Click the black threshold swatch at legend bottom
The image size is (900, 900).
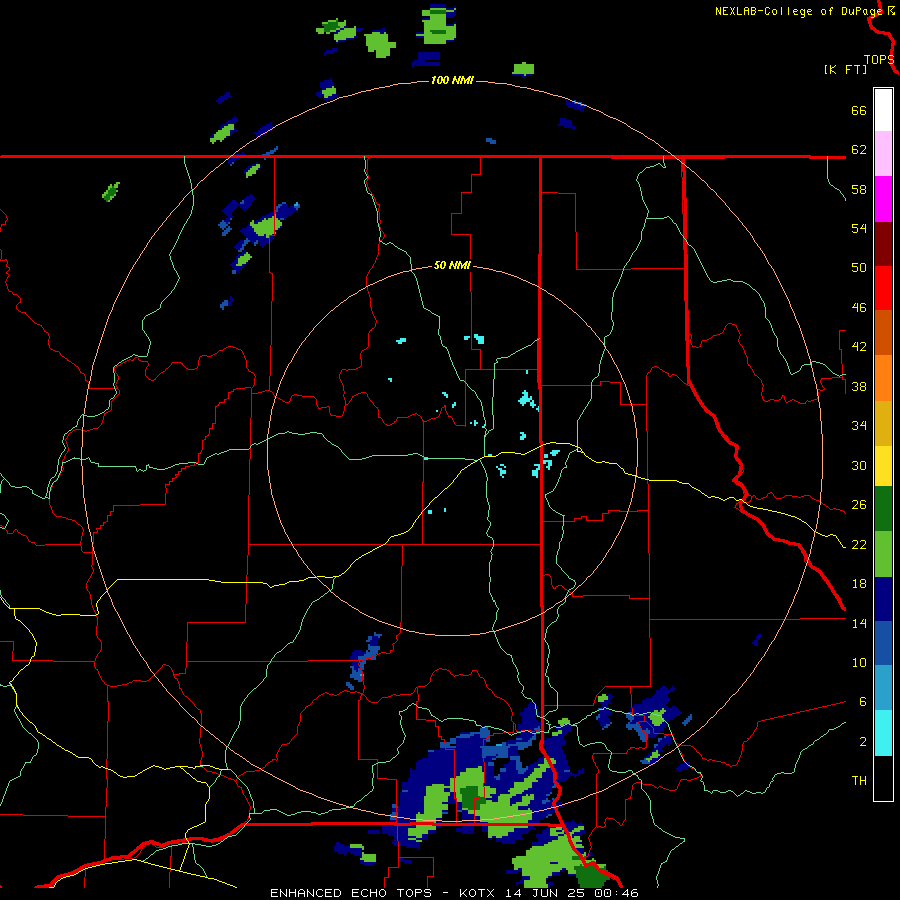[x=883, y=778]
